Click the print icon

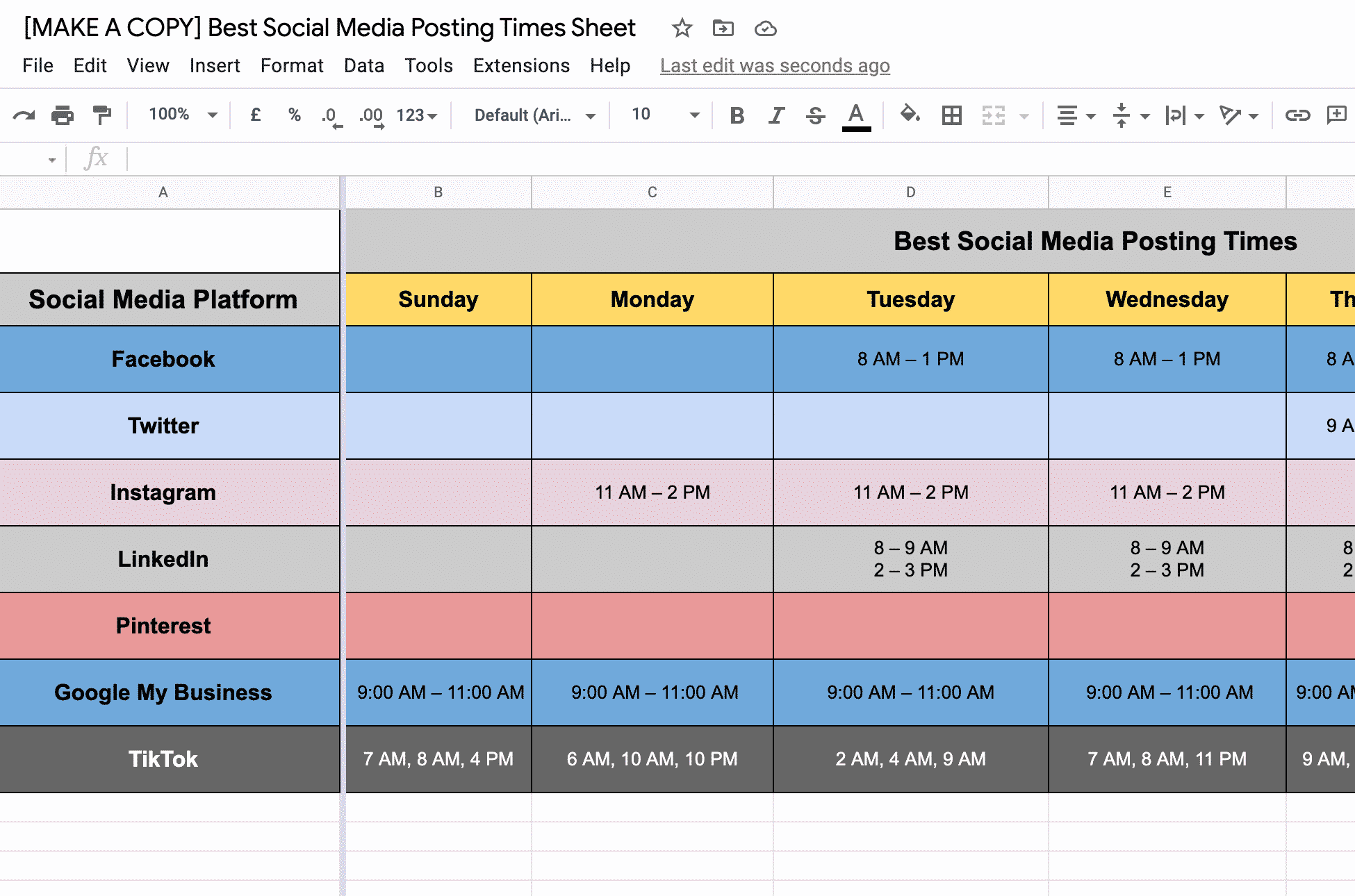pos(63,115)
